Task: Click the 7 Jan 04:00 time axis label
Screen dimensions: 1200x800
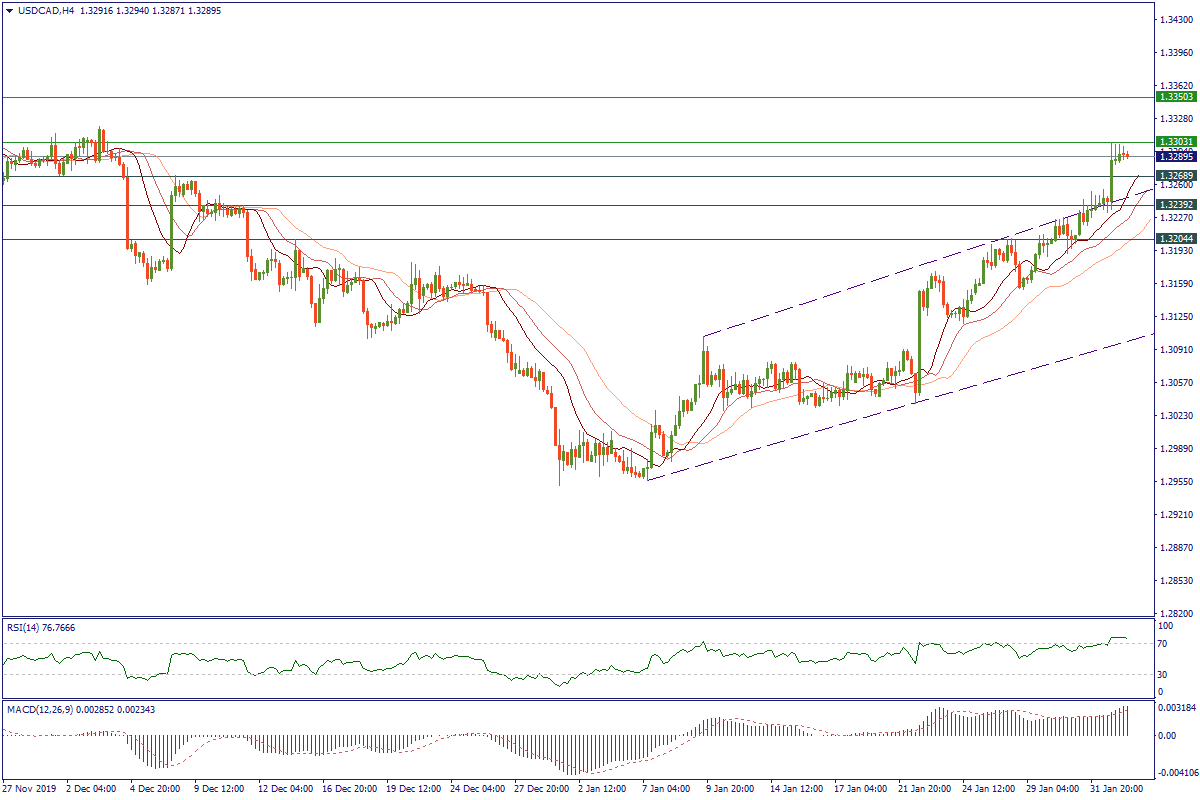Action: pyautogui.click(x=667, y=788)
